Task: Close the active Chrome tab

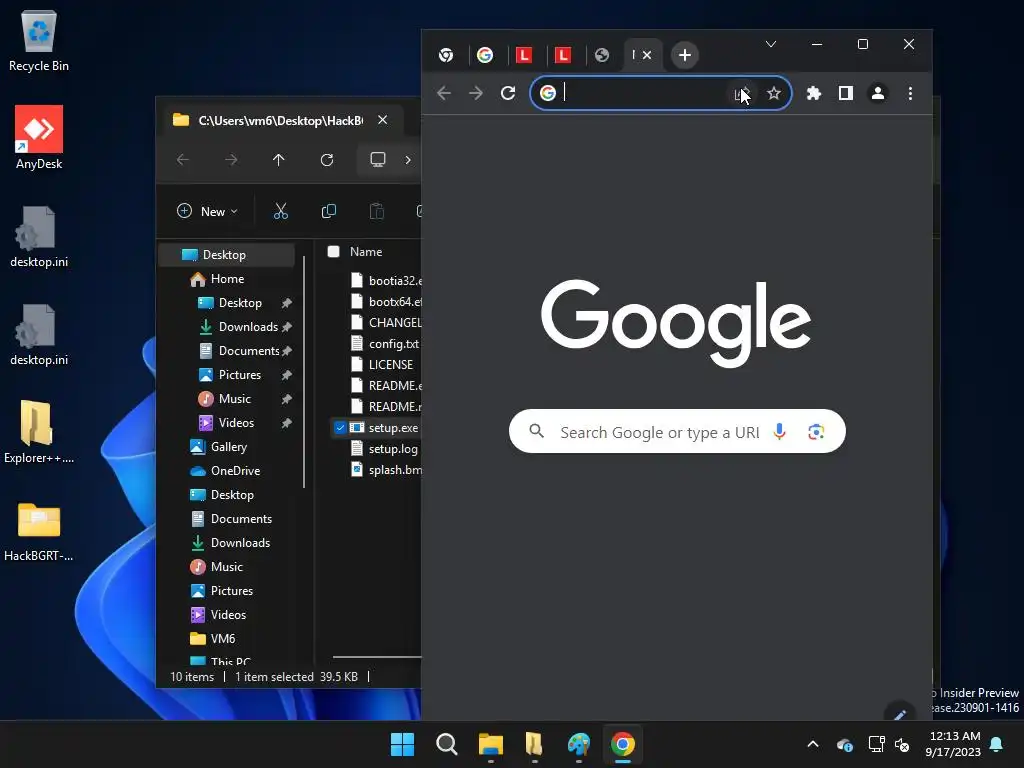Action: click(x=647, y=55)
